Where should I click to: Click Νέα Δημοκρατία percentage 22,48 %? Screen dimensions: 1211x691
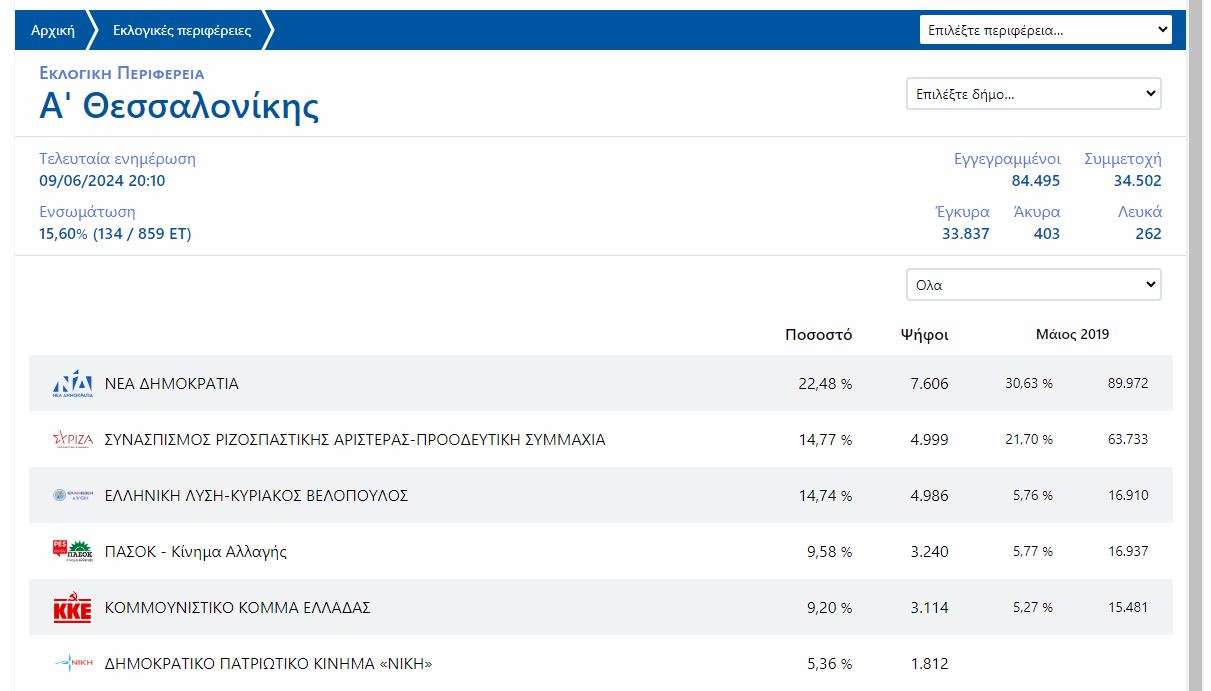(825, 383)
